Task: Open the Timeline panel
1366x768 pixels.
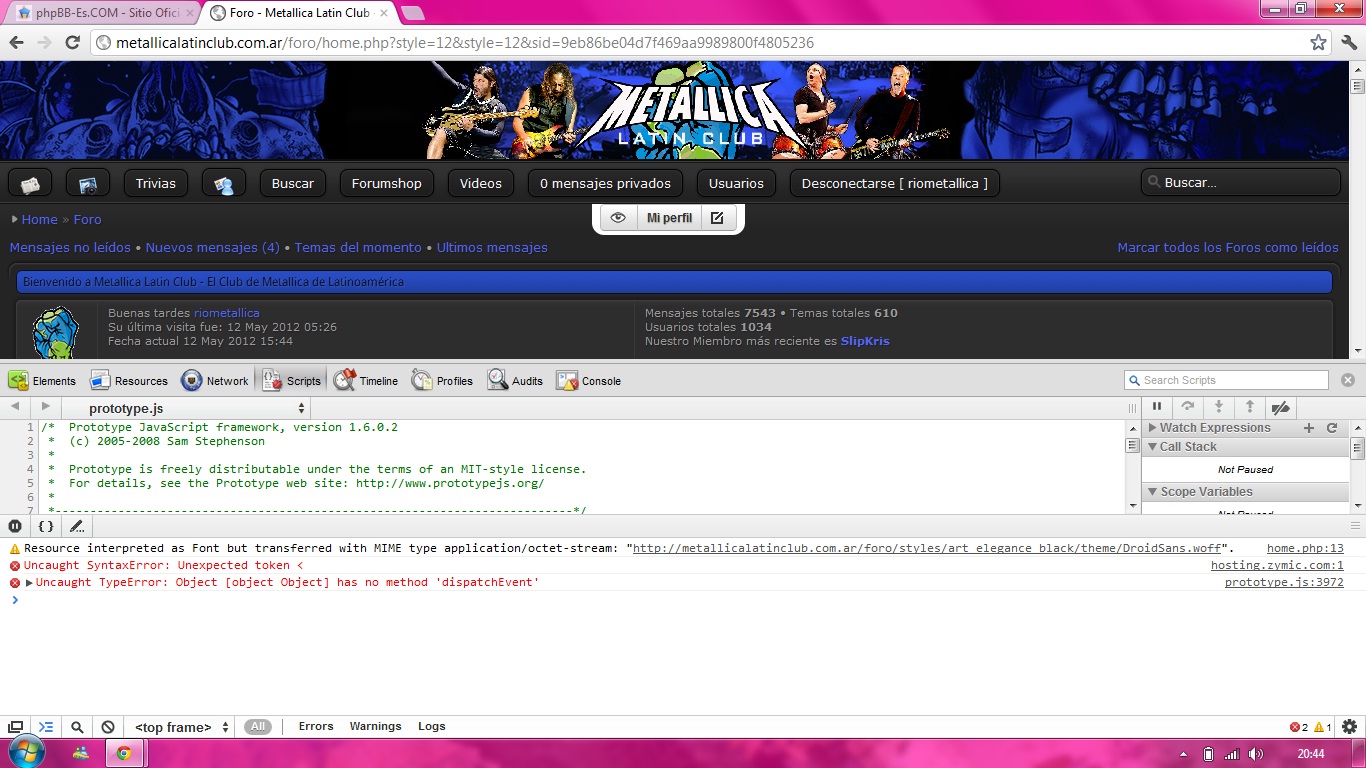Action: 366,380
